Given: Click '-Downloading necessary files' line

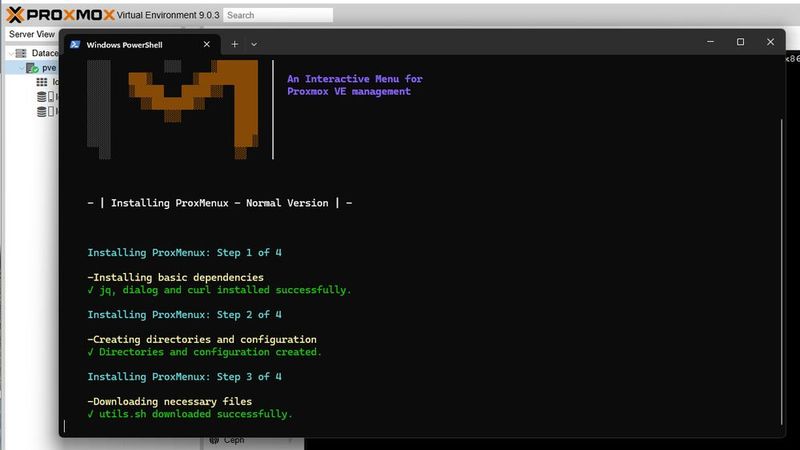Looking at the screenshot, I should [x=169, y=402].
